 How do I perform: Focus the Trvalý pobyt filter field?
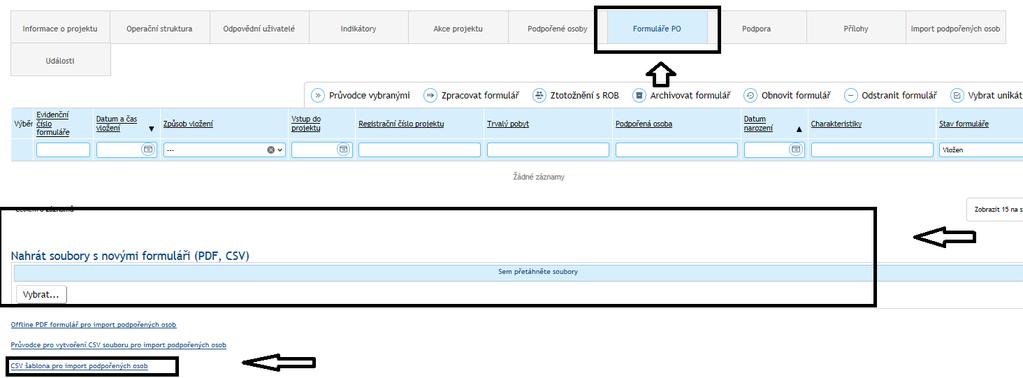tap(548, 150)
